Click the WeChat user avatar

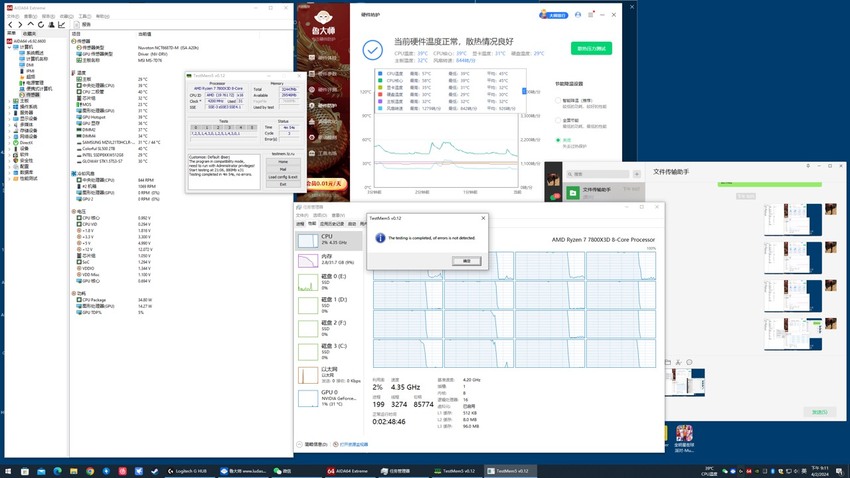(x=553, y=179)
